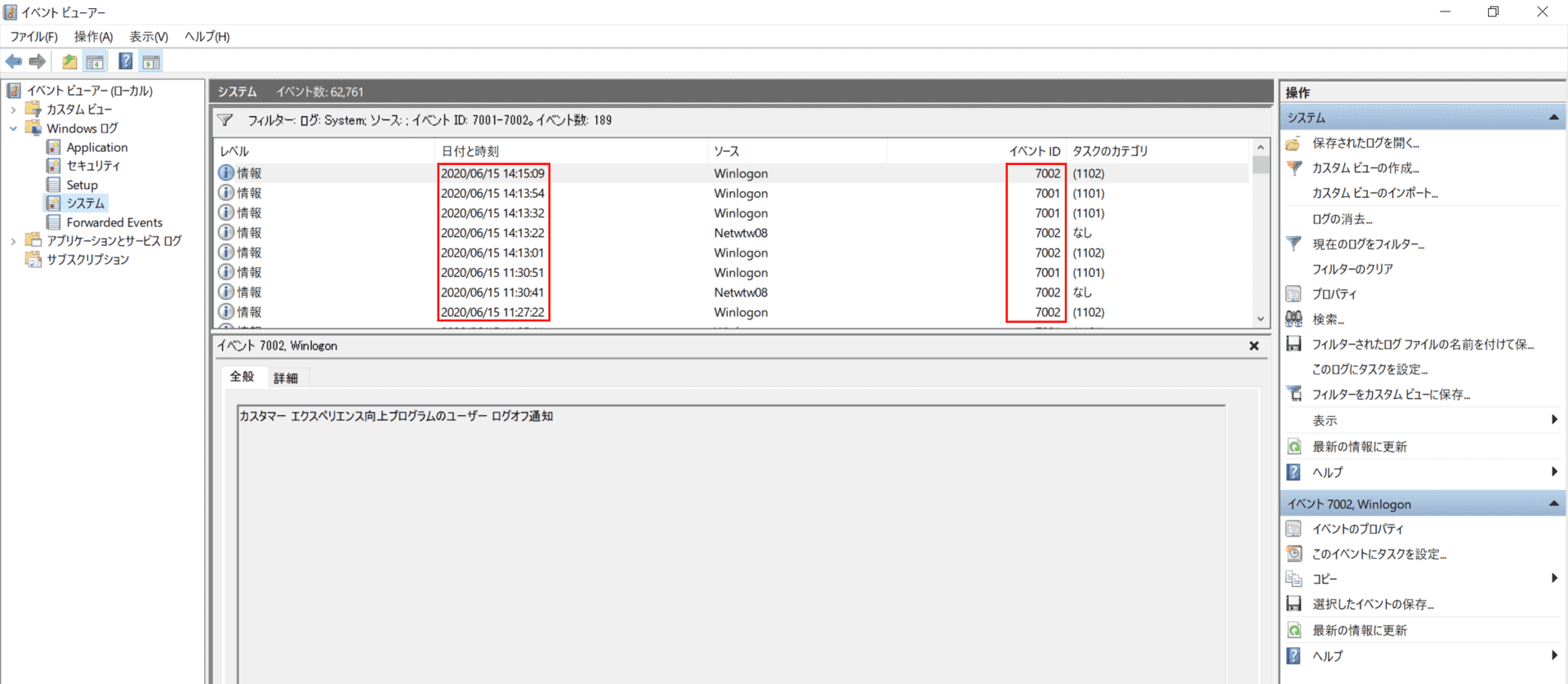
Task: Click the セキュリティ log icon in tree
Action: coord(54,166)
